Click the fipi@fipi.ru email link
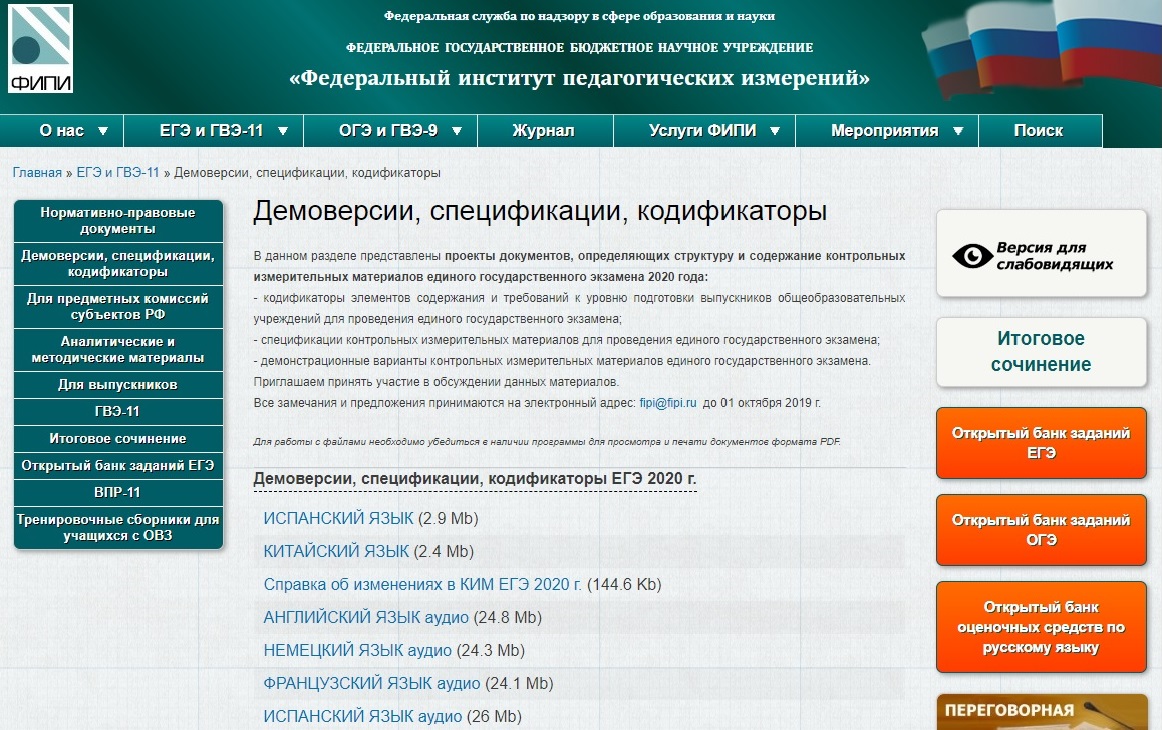The width and height of the screenshot is (1162, 730). (668, 402)
